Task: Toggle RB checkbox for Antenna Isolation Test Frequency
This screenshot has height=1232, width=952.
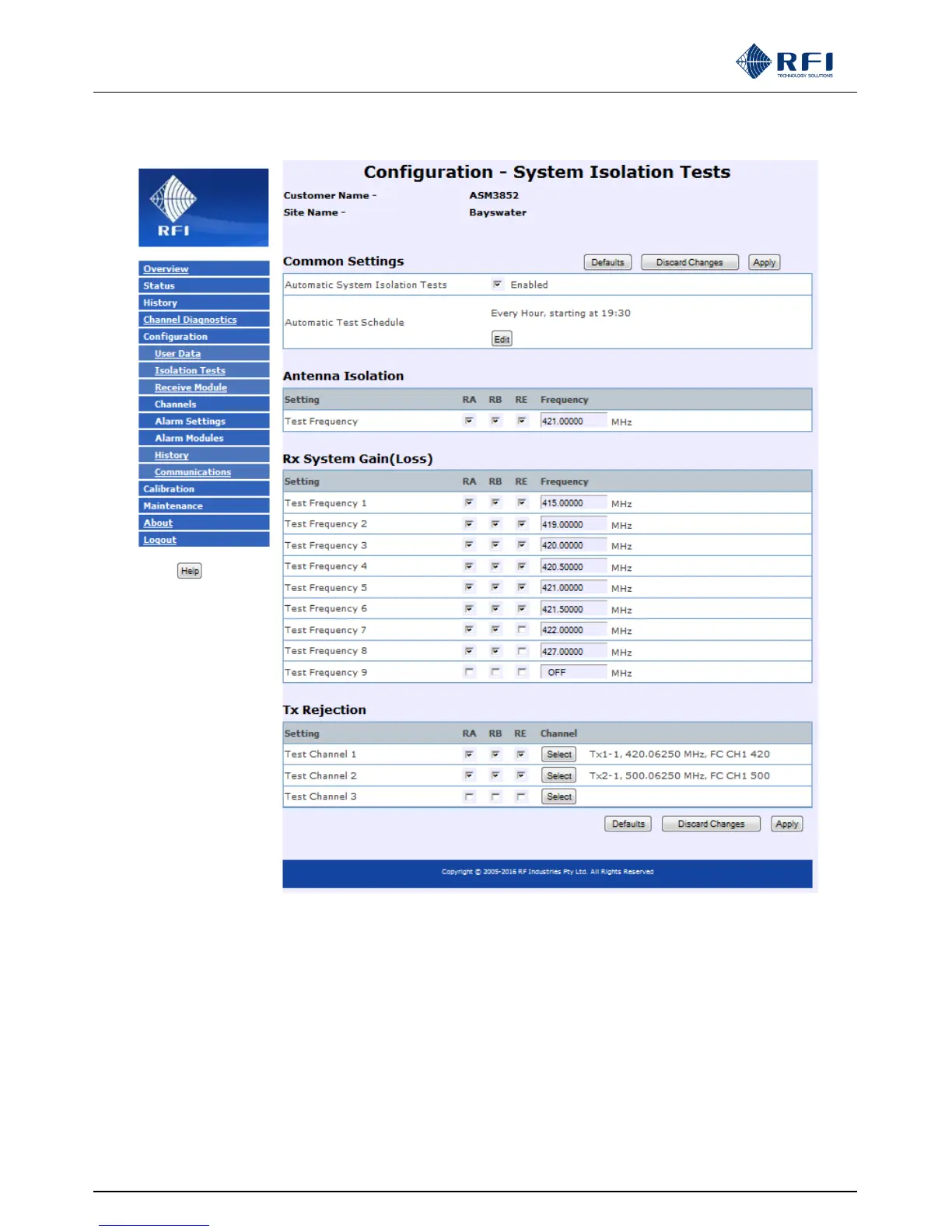Action: tap(495, 421)
